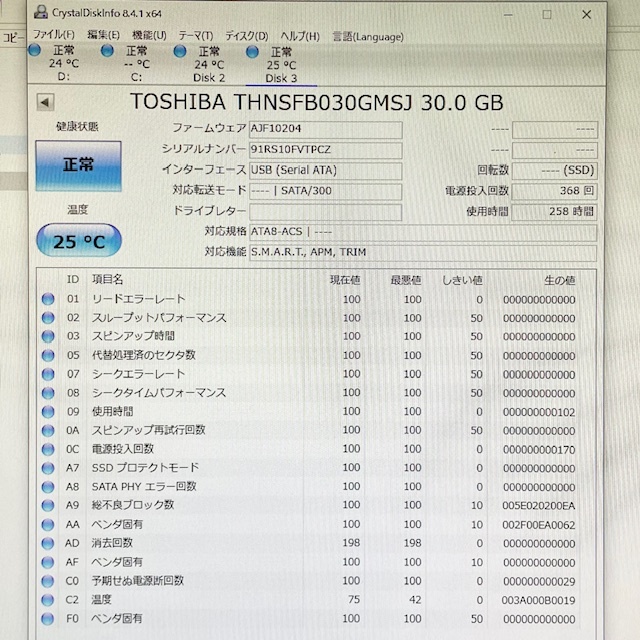640x640 pixels.
Task: Click status orb of attribute 0C 電源投入回数
Action: (x=48, y=449)
